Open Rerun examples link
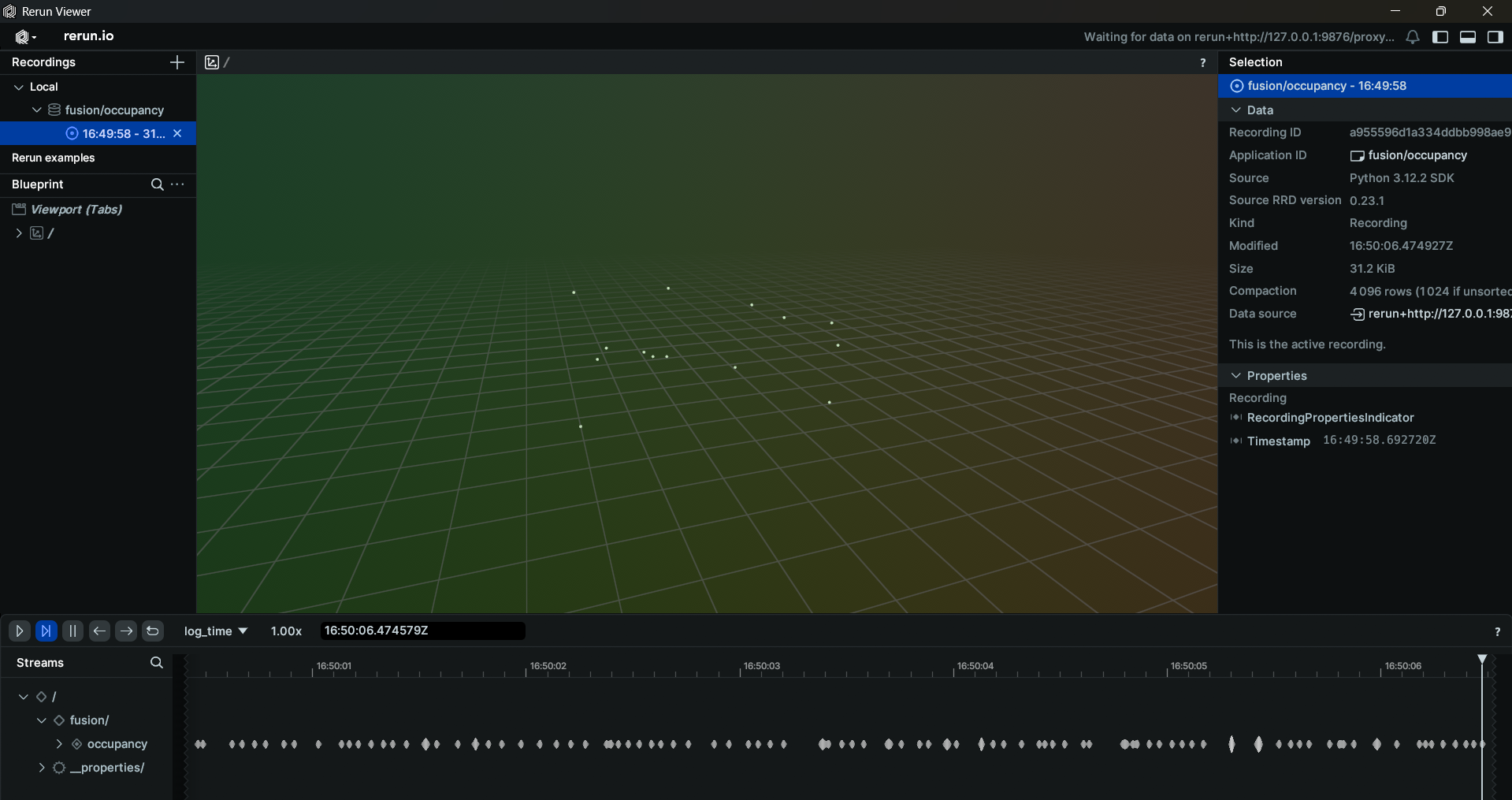1512x800 pixels. (53, 158)
